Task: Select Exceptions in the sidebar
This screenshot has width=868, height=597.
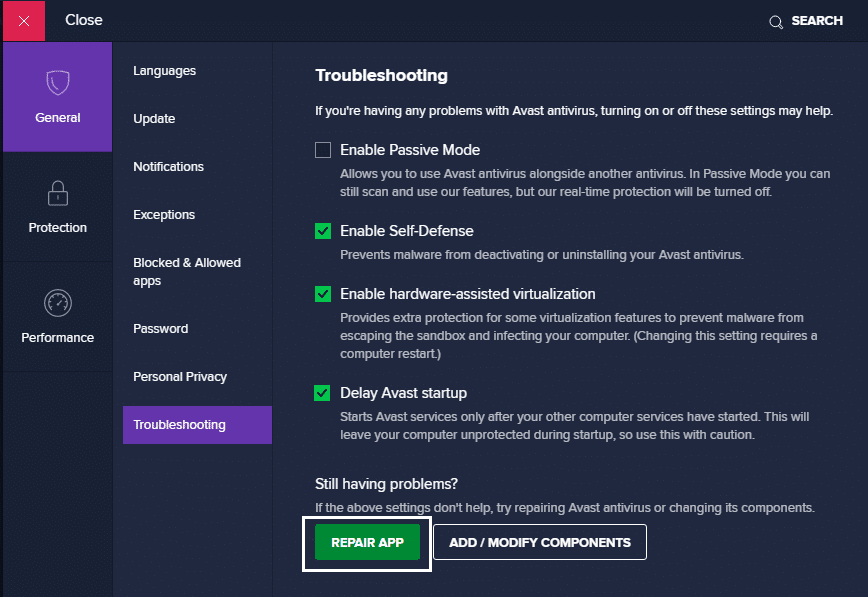Action: [x=164, y=215]
